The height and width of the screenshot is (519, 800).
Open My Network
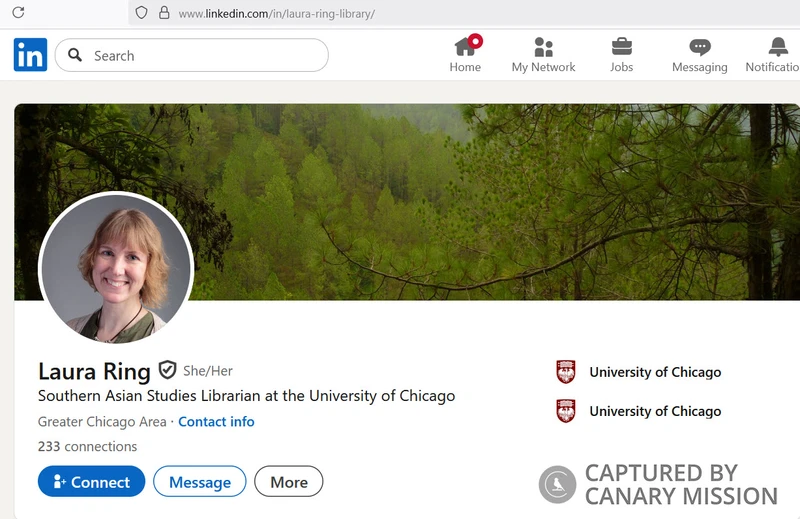tap(543, 55)
